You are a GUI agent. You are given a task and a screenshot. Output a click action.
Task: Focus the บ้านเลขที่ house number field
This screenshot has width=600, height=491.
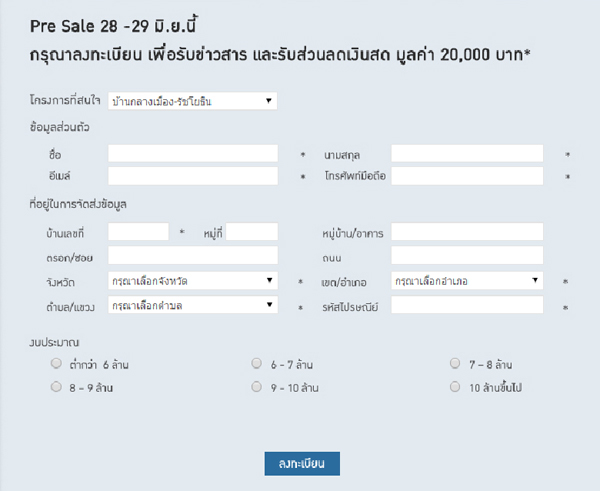point(138,232)
